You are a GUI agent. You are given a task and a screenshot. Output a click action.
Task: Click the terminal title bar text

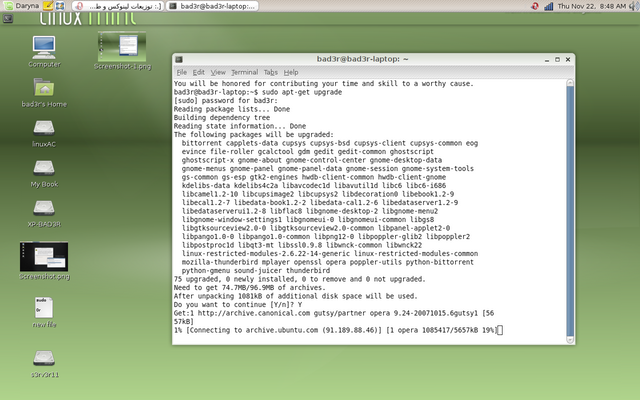coord(362,59)
